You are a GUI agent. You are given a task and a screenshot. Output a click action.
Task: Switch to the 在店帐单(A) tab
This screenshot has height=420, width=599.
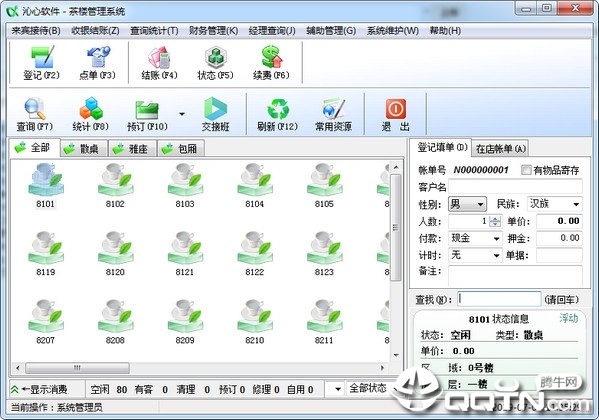(x=500, y=149)
